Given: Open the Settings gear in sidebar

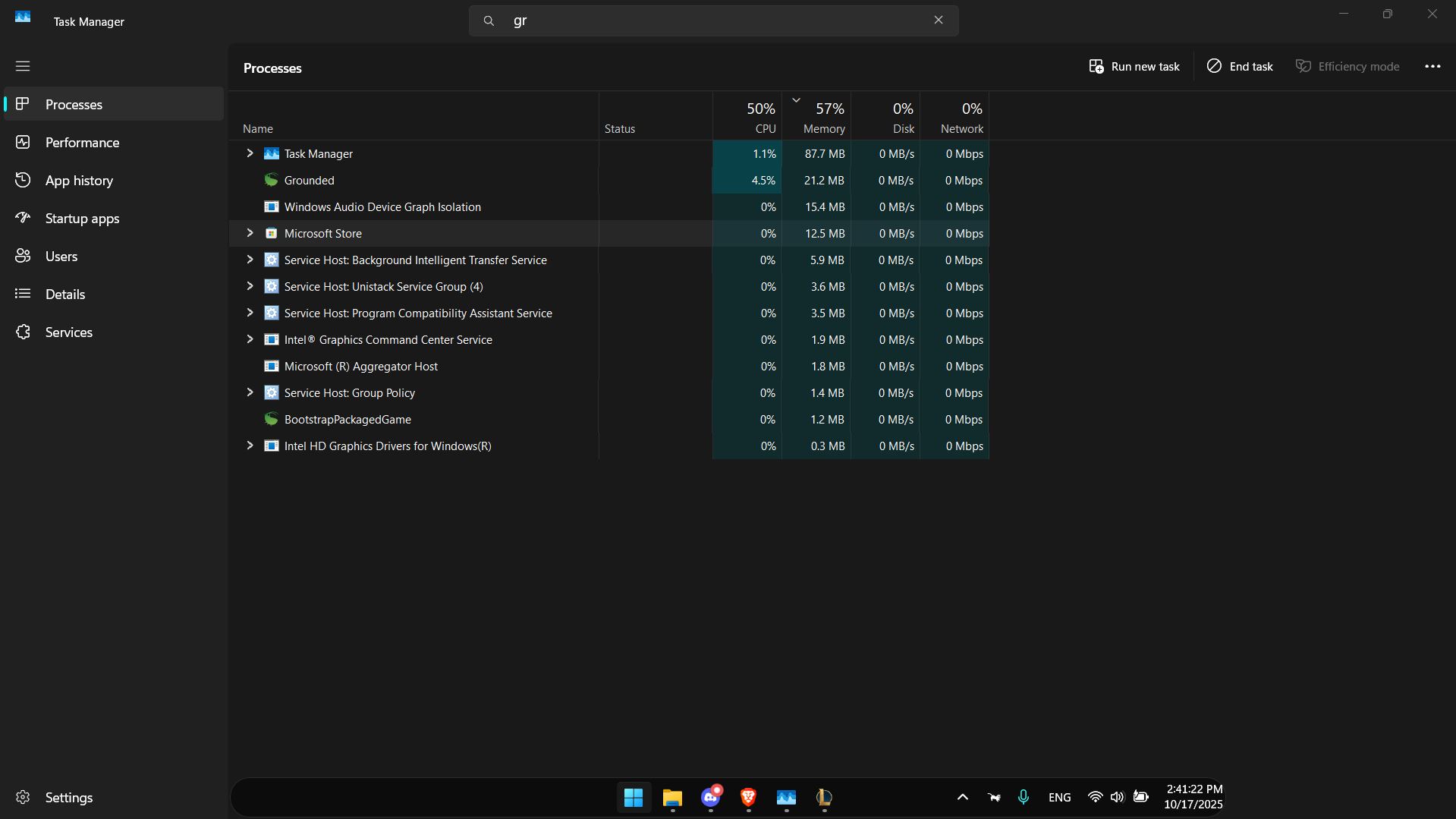Looking at the screenshot, I should [x=23, y=797].
